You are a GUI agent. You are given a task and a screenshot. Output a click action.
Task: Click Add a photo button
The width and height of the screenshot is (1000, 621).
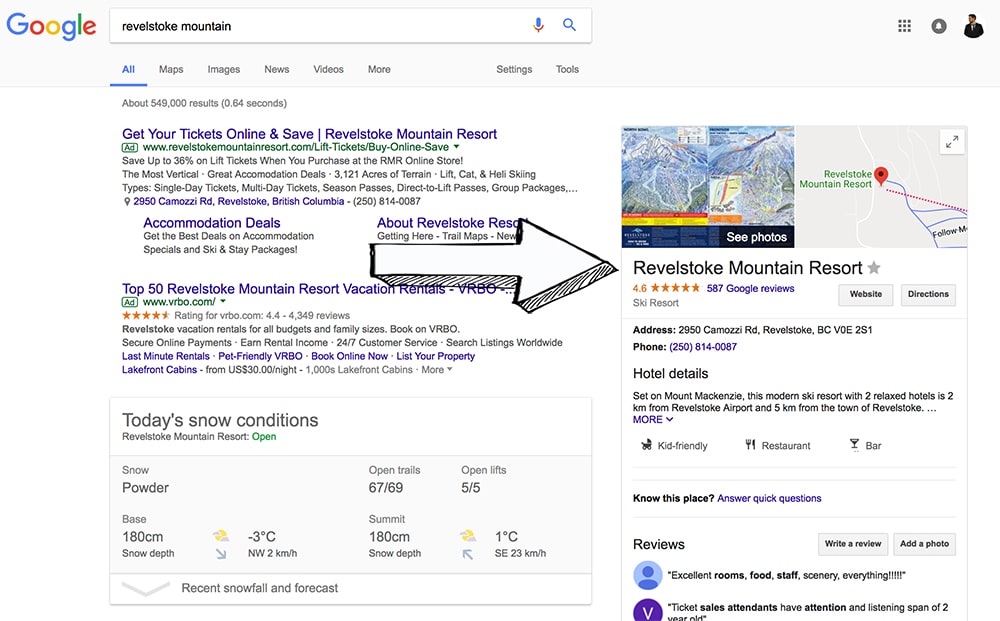click(x=924, y=544)
